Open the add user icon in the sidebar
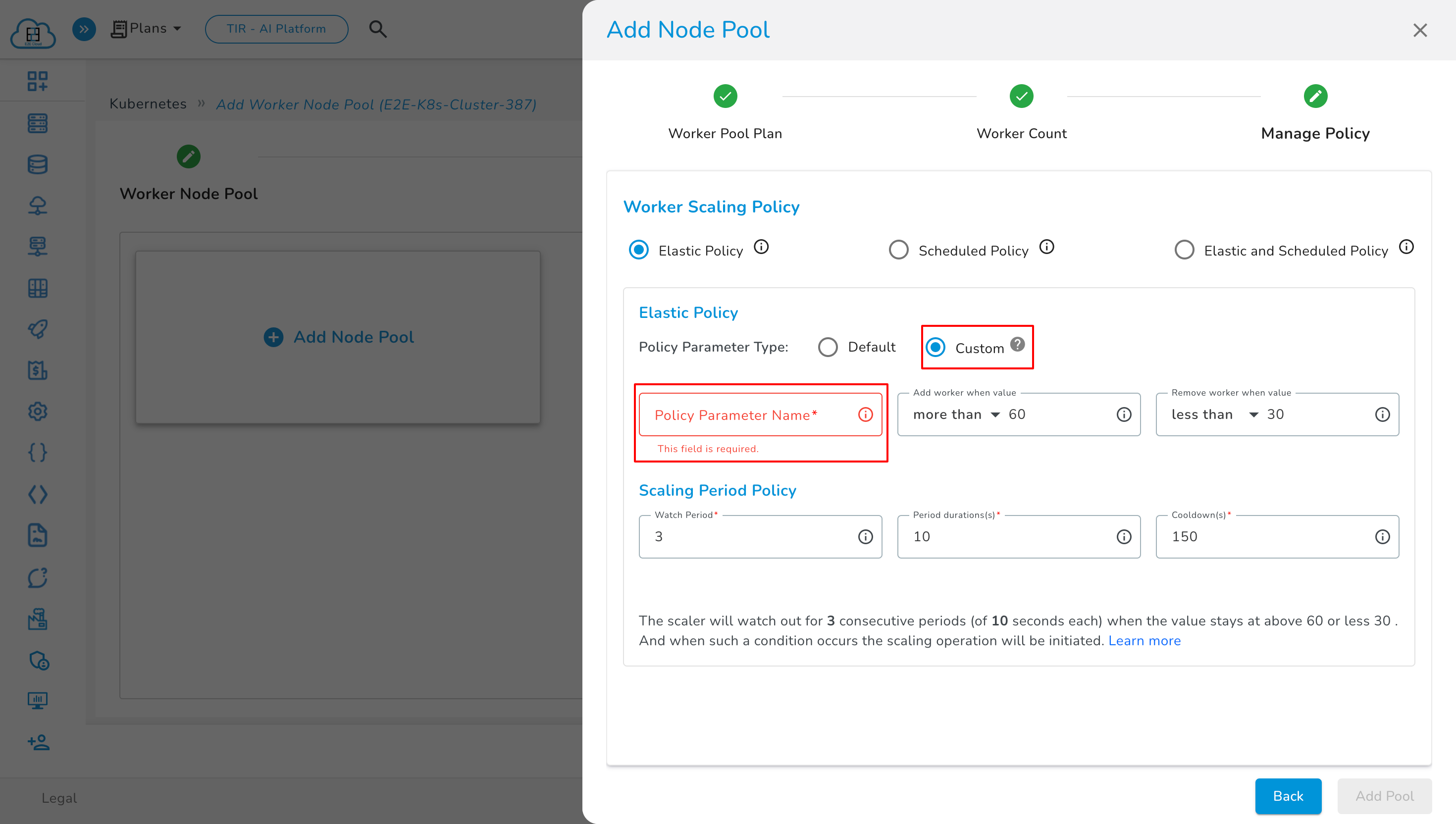Image resolution: width=1456 pixels, height=824 pixels. 38,742
